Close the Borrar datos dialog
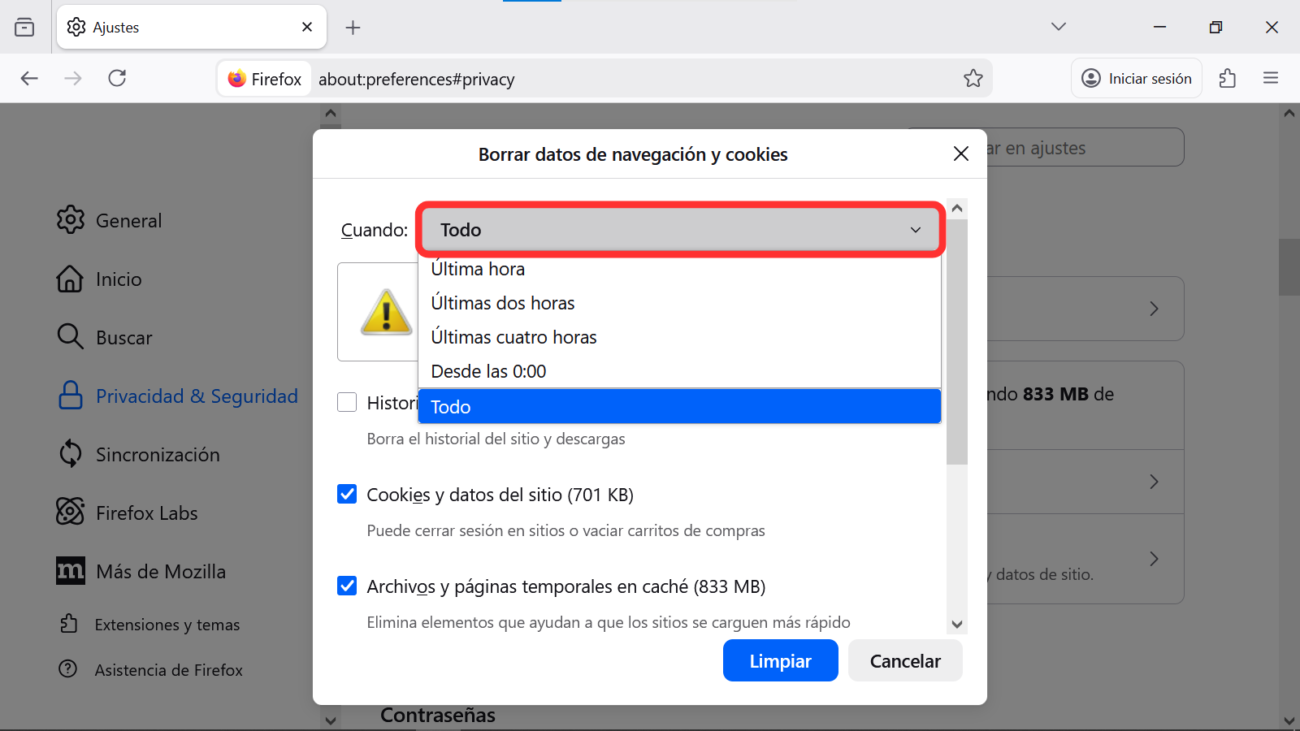1300x731 pixels. coord(960,154)
